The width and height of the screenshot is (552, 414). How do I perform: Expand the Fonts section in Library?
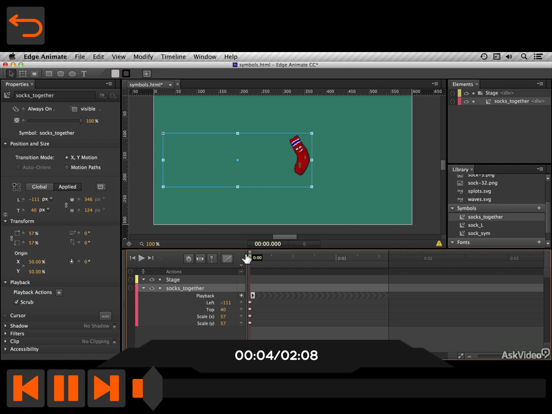(452, 242)
